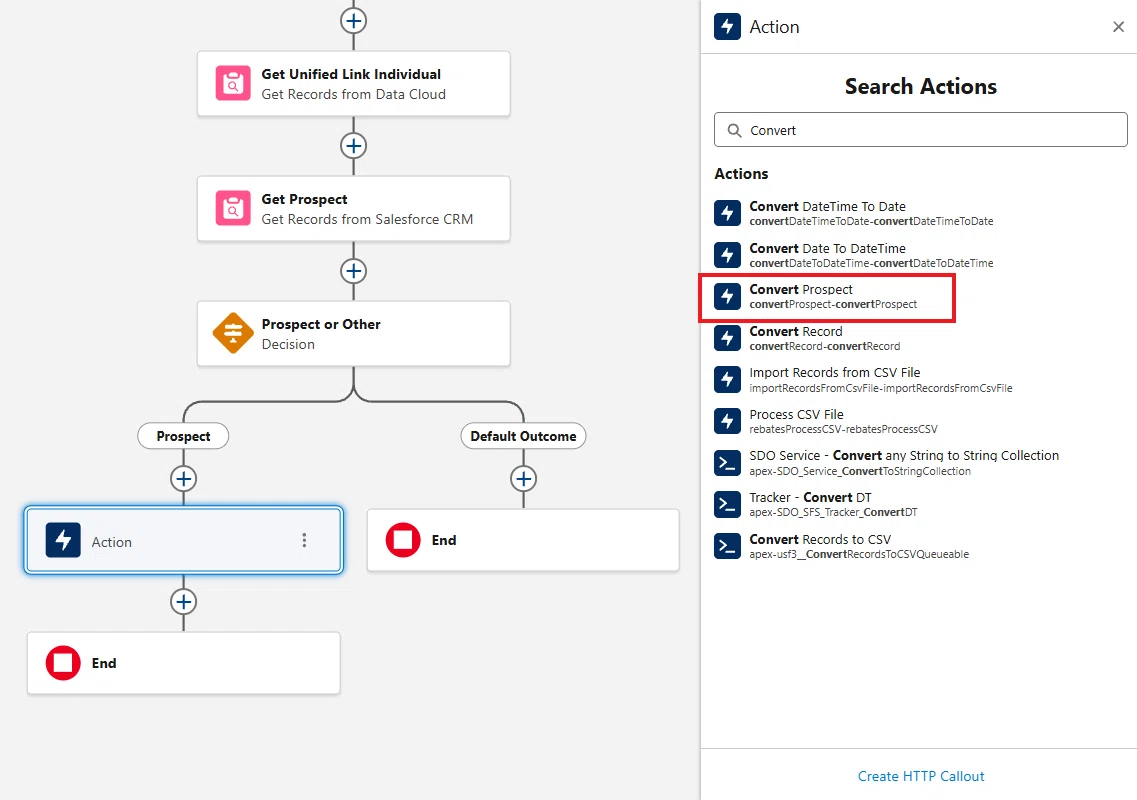Click the Get Unified Link Individual record icon
1137x800 pixels.
(x=233, y=83)
